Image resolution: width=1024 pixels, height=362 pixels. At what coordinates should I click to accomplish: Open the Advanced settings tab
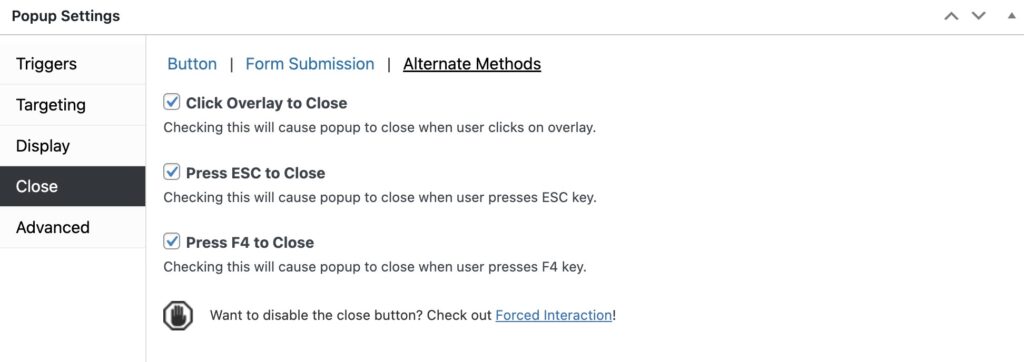tap(72, 227)
